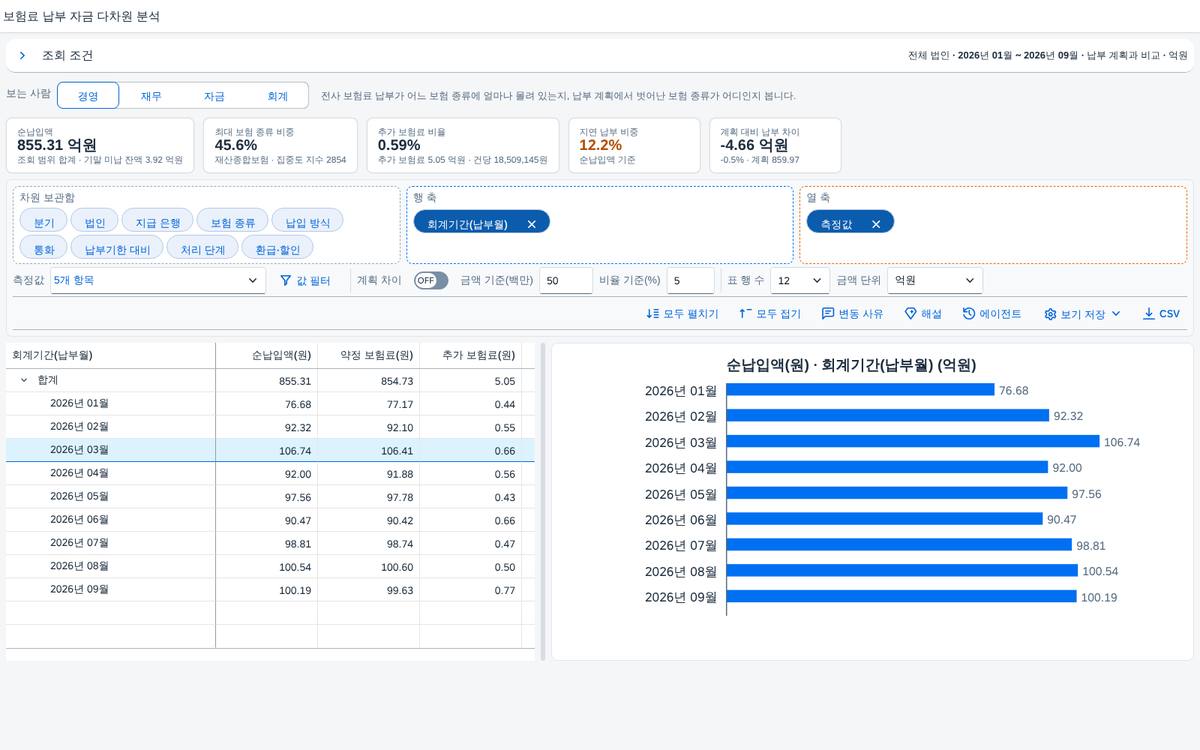Select the 법인 dimension chip
Image resolution: width=1200 pixels, height=750 pixels.
point(95,222)
